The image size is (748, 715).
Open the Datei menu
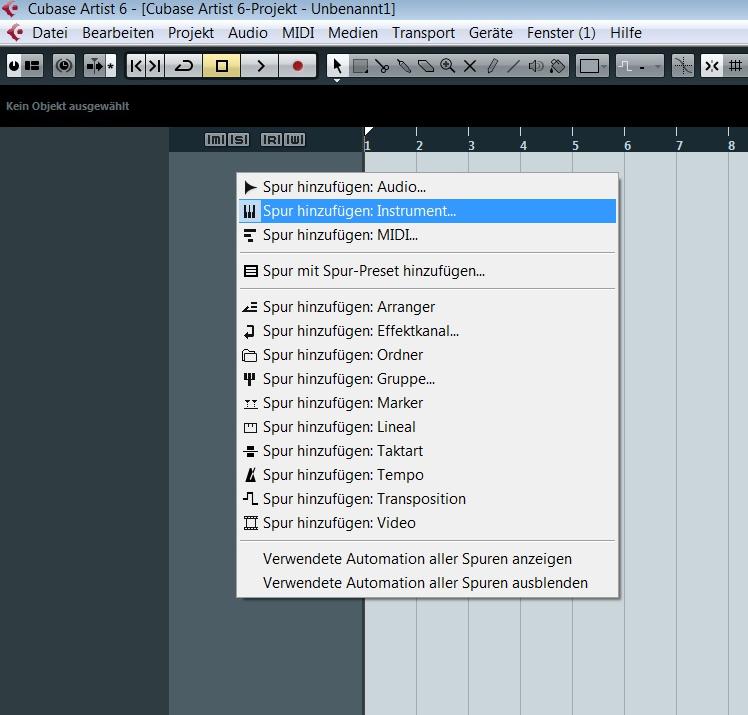pyautogui.click(x=50, y=33)
